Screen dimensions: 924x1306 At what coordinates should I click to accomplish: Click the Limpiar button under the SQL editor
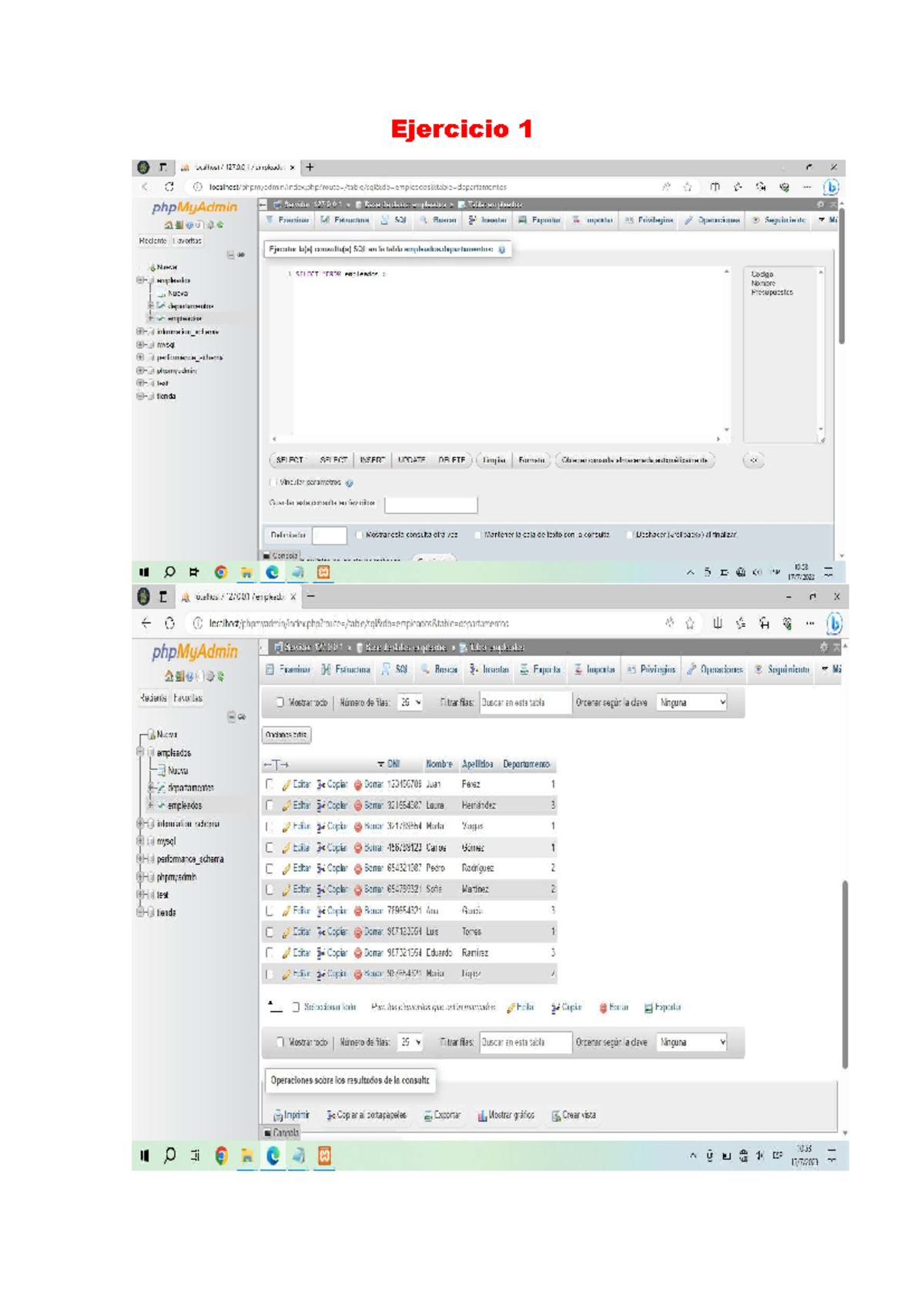point(494,460)
